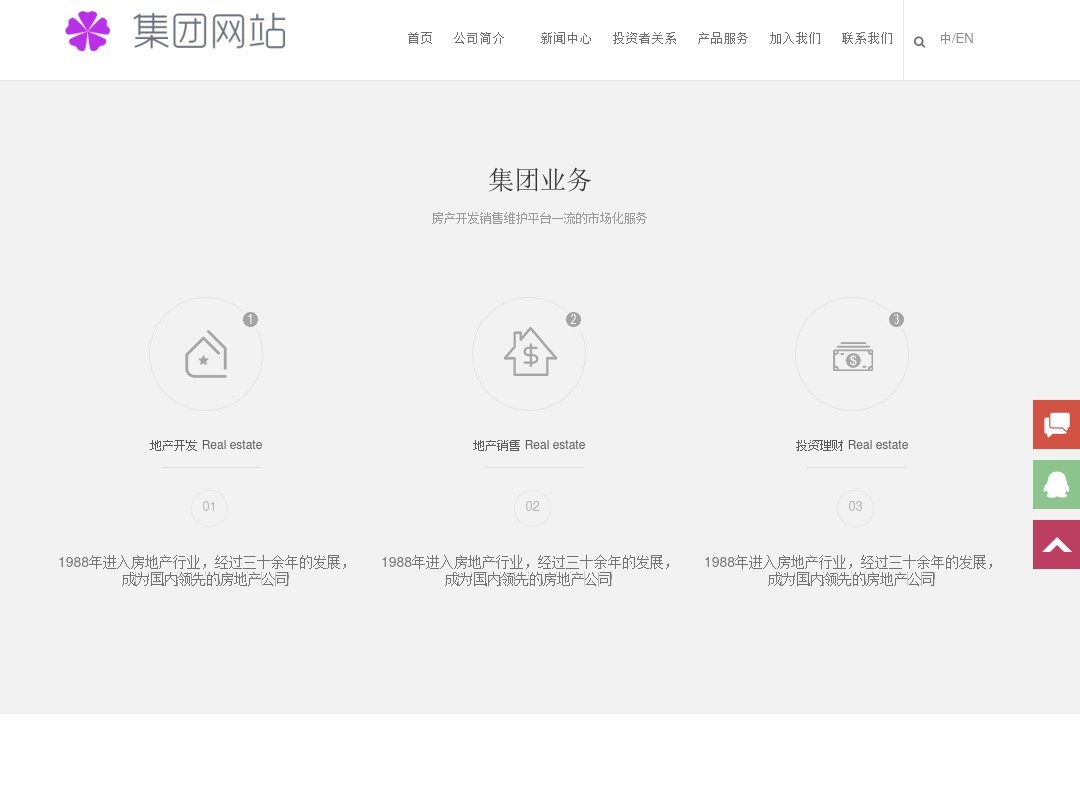Expand the 投资者关系 navigation menu
This screenshot has height=800, width=1080.
[644, 39]
